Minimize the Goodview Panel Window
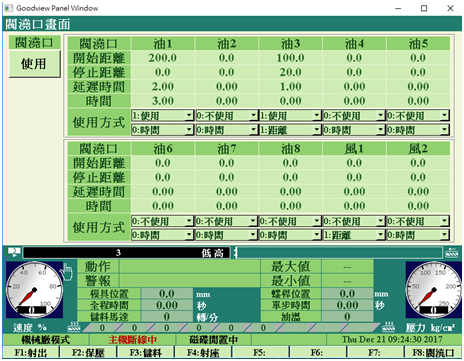The image size is (464, 361). (398, 8)
